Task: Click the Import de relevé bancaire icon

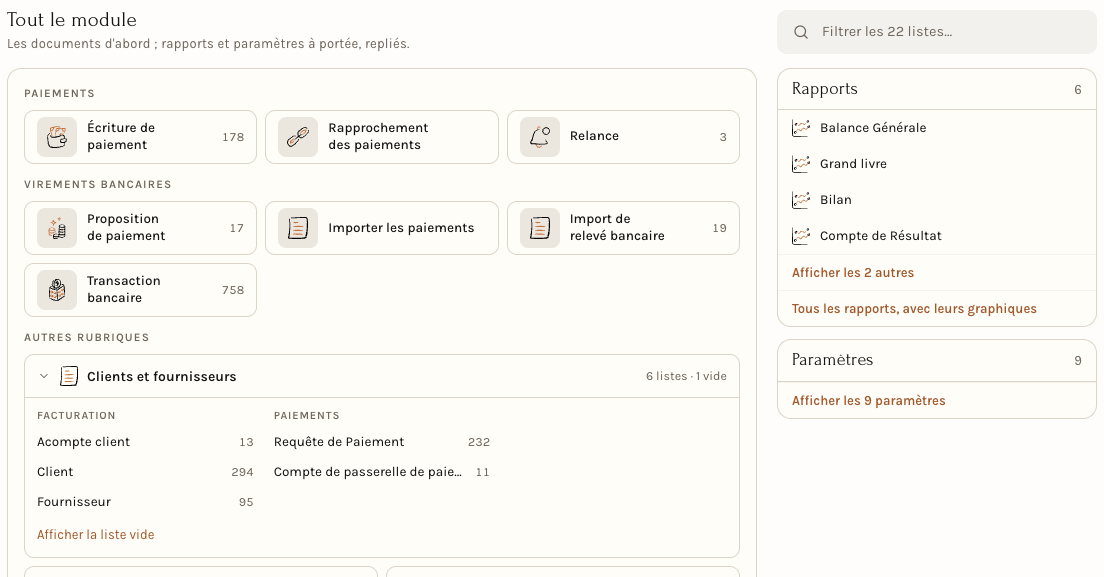Action: (x=540, y=228)
